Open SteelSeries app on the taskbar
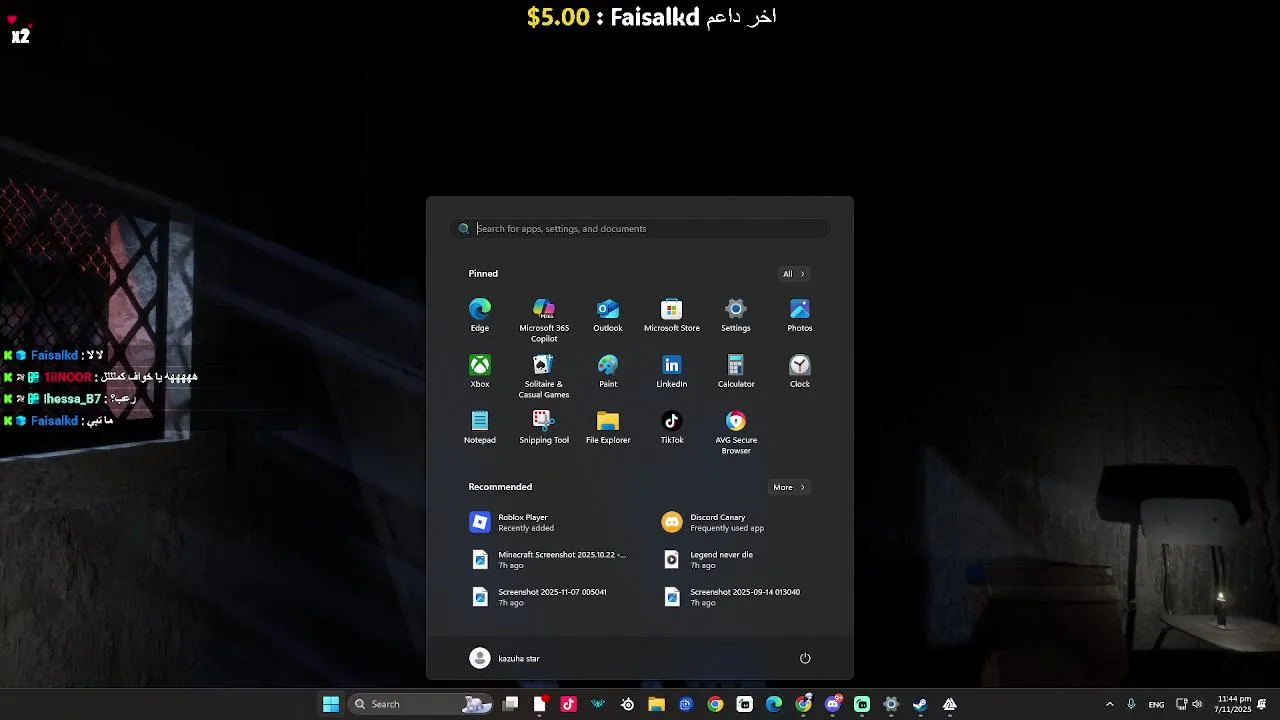This screenshot has width=1280, height=720. coord(627,704)
